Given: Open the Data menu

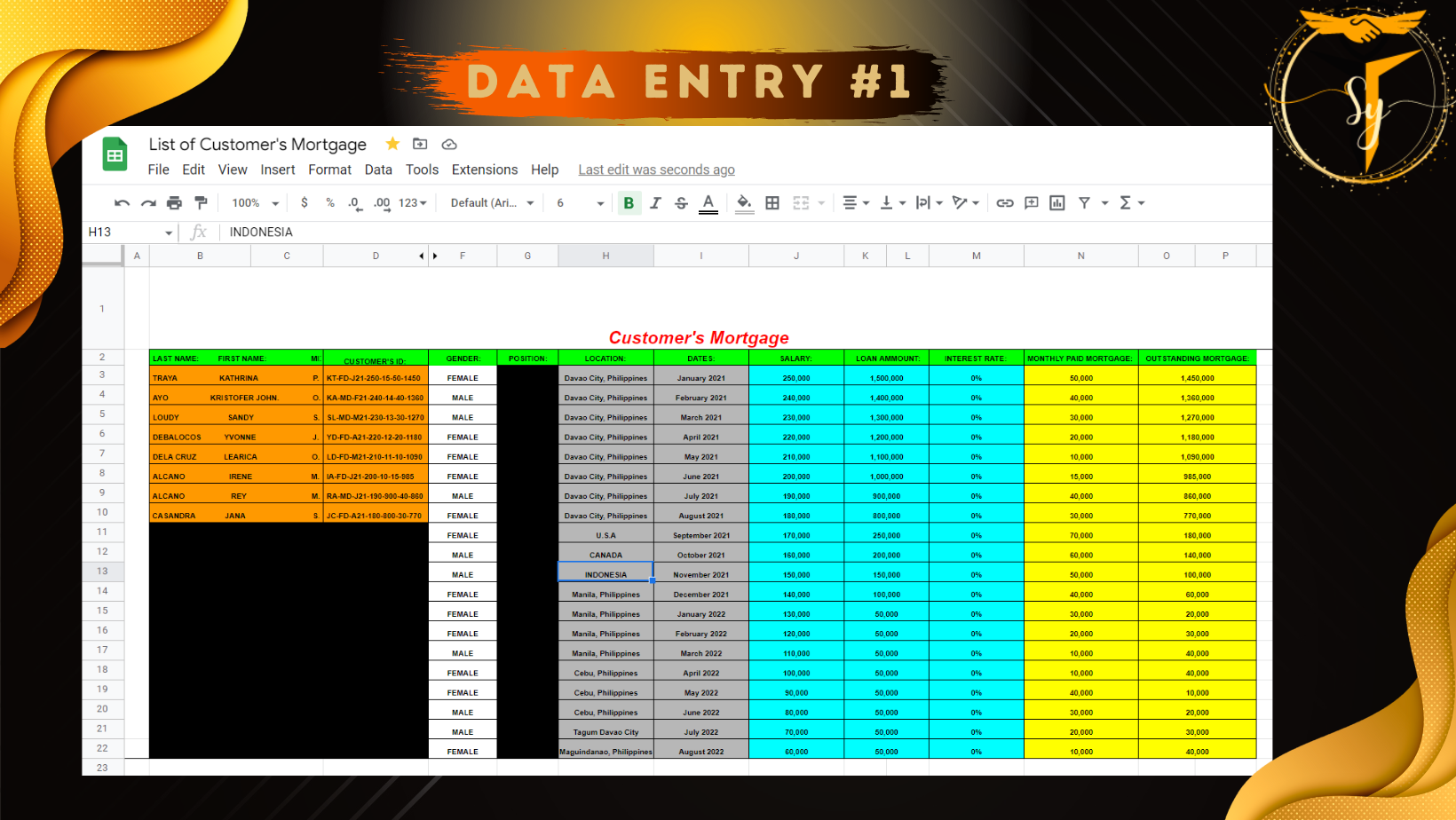Looking at the screenshot, I should click(x=378, y=170).
